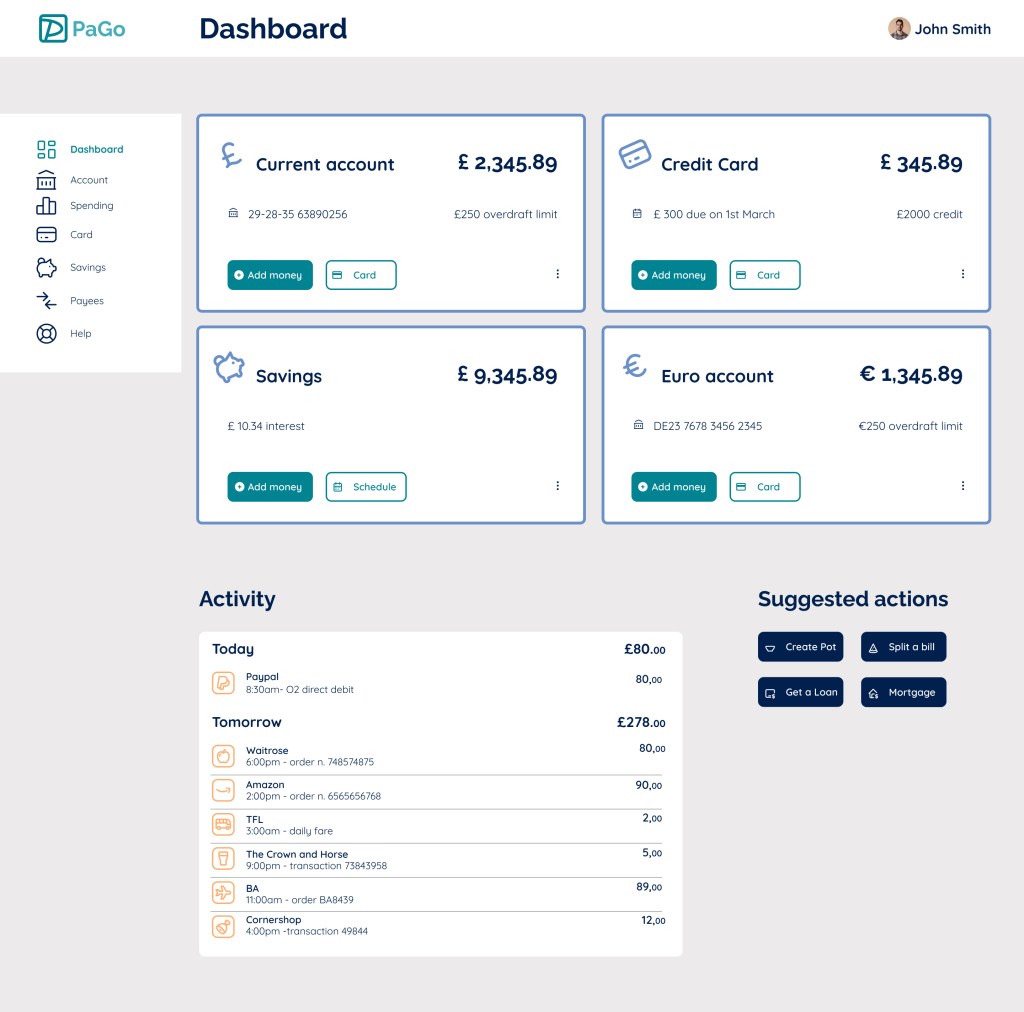Click the PaGo logo
1024x1012 pixels.
pyautogui.click(x=80, y=28)
